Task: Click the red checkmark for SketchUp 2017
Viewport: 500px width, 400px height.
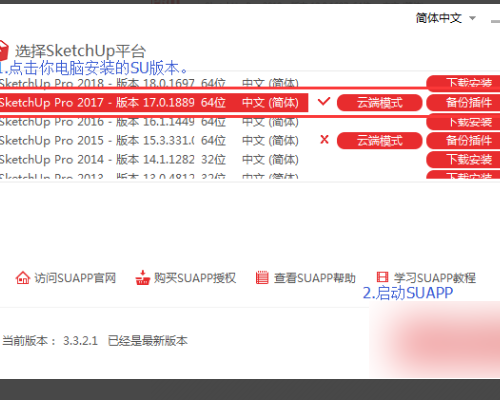Action: [324, 101]
